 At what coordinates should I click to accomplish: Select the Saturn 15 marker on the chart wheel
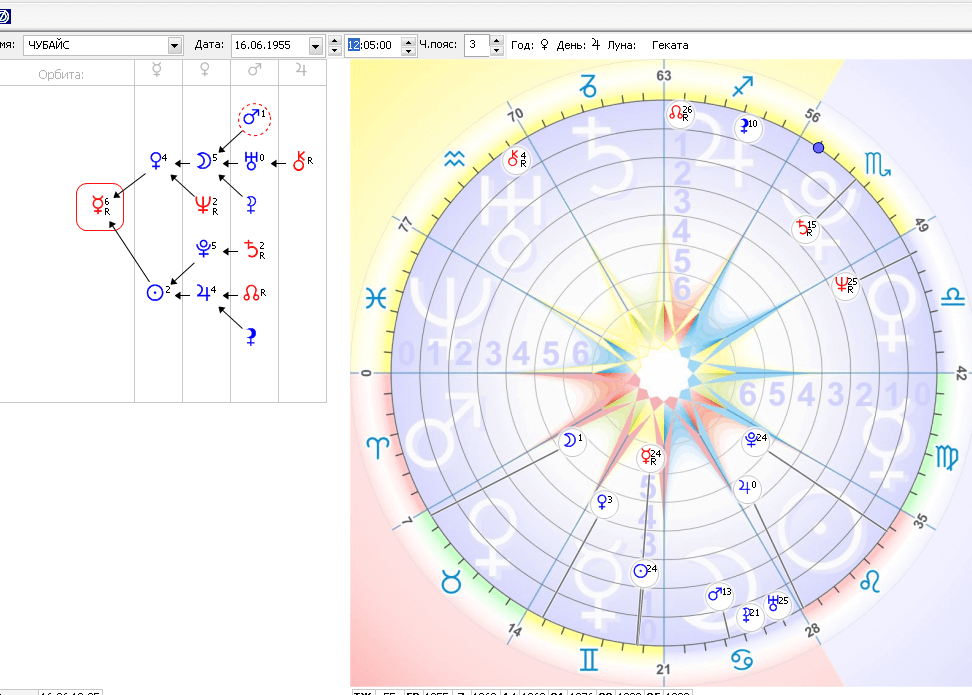pyautogui.click(x=805, y=229)
